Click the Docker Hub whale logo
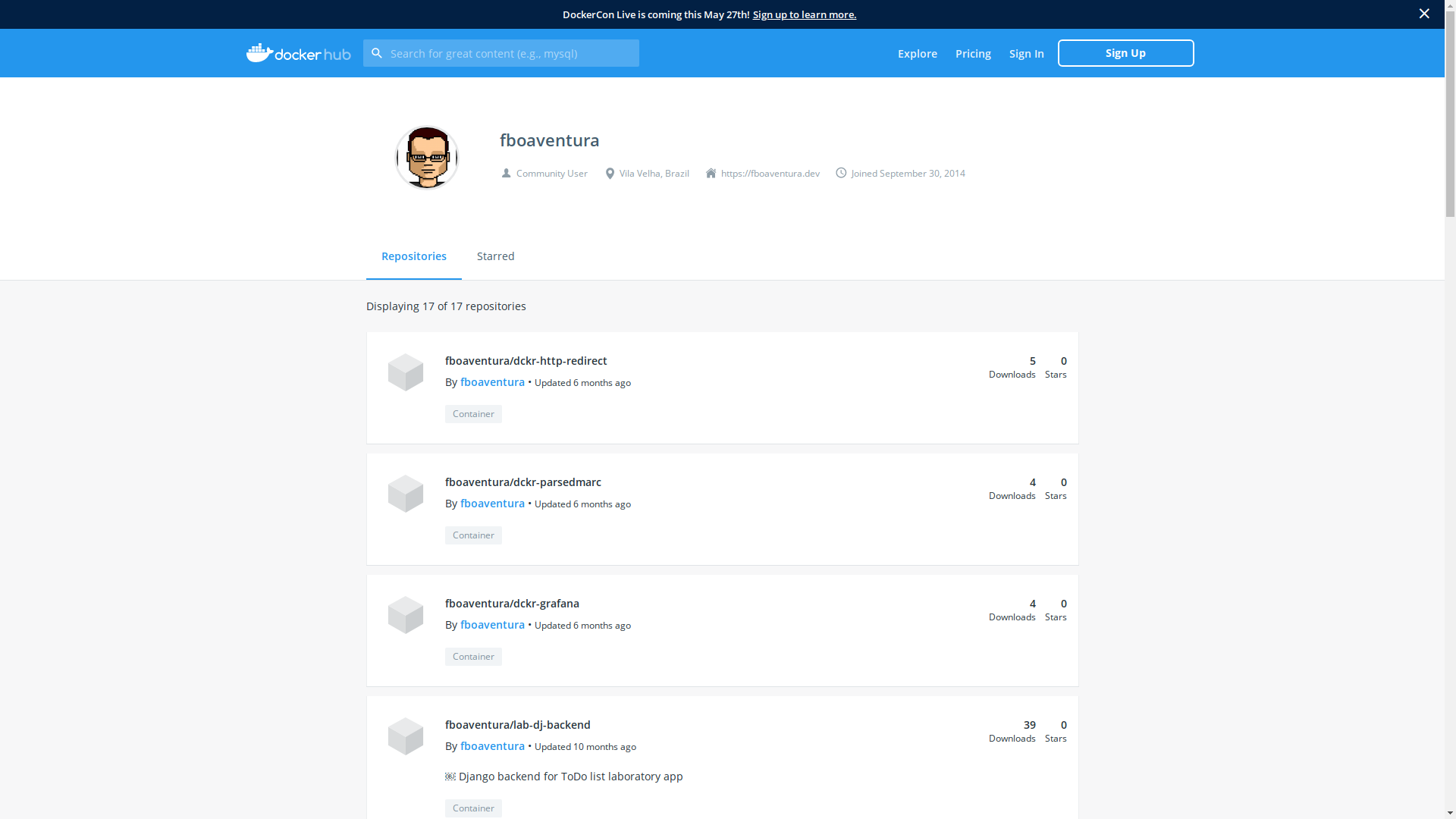The height and width of the screenshot is (819, 1456). point(298,53)
